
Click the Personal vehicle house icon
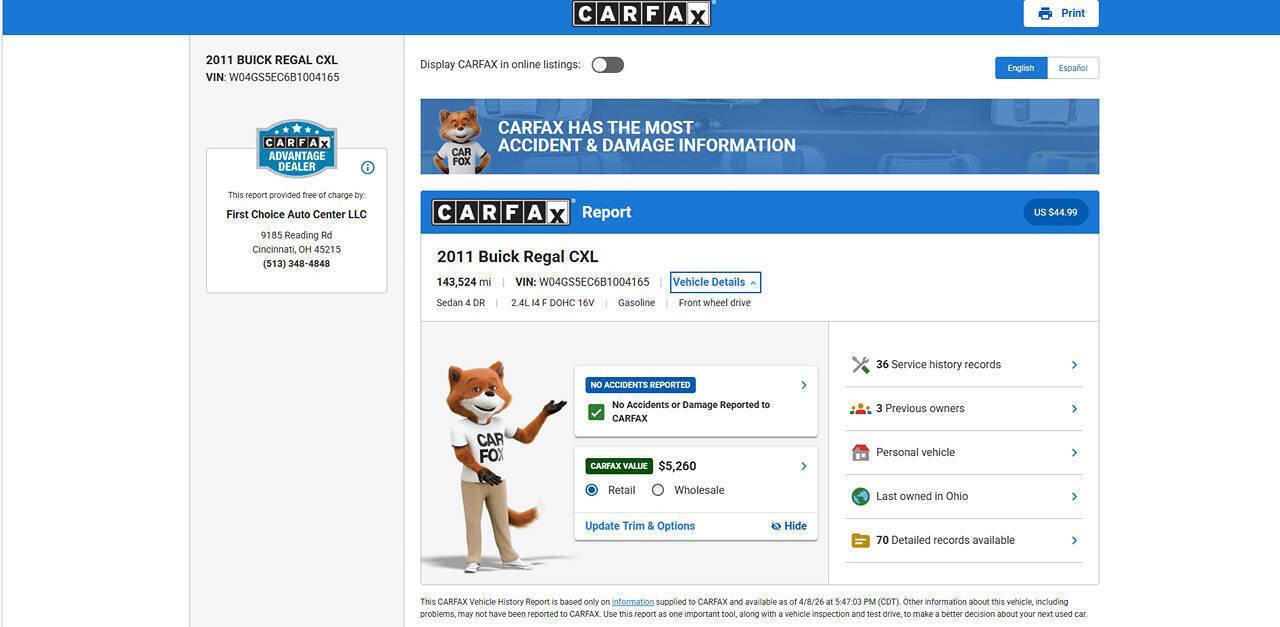click(860, 453)
